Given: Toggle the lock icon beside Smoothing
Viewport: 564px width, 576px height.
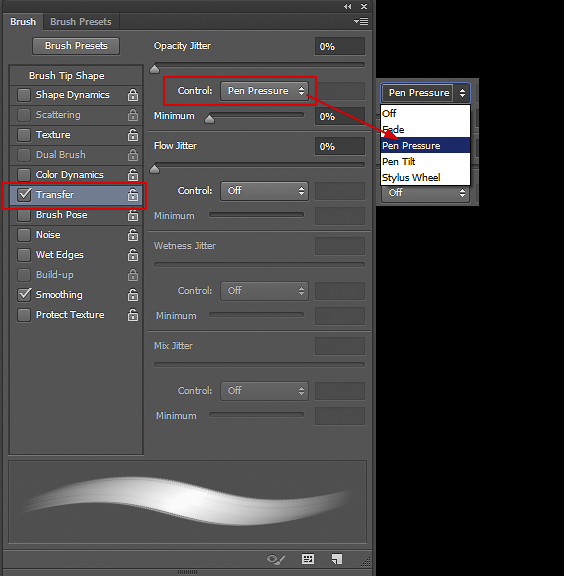Looking at the screenshot, I should pyautogui.click(x=133, y=295).
